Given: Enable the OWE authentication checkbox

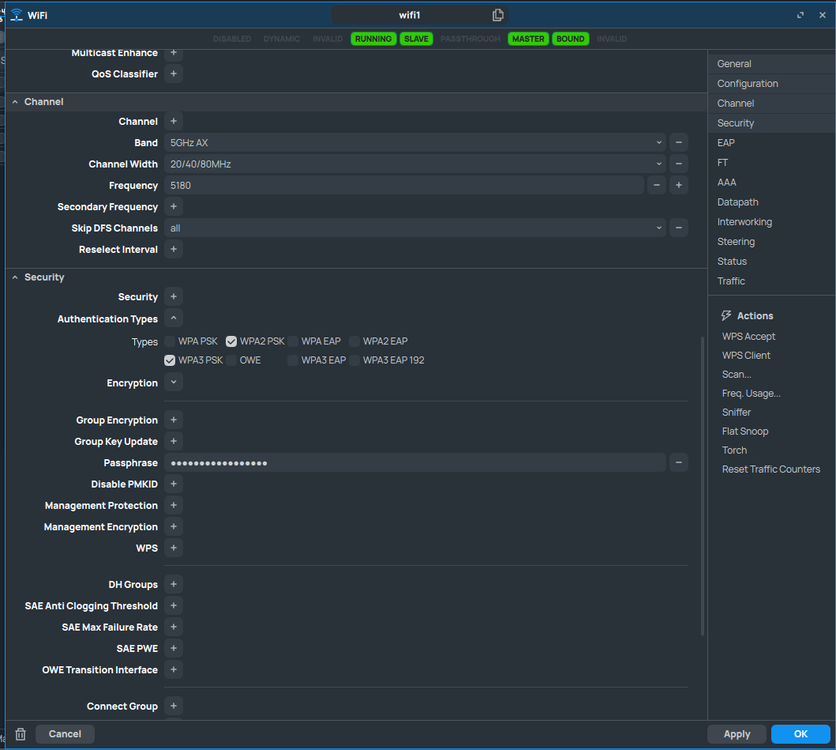Looking at the screenshot, I should coord(232,360).
